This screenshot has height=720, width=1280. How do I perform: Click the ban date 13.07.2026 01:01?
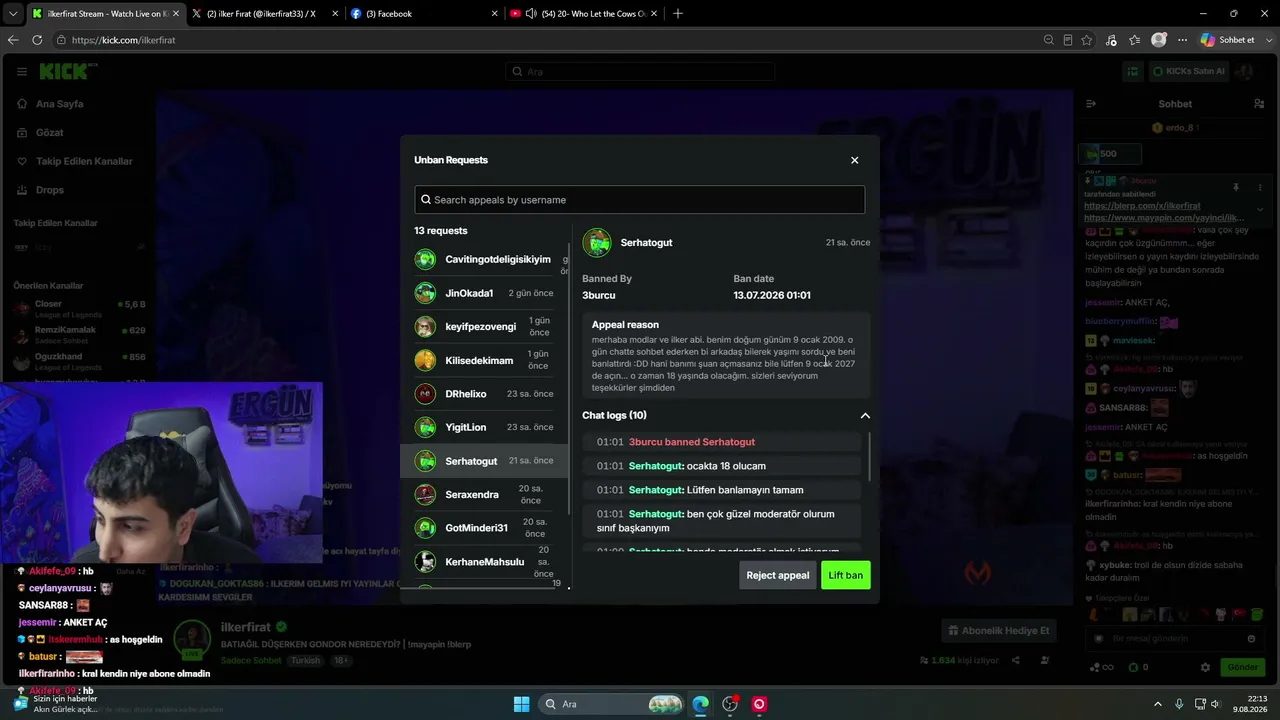coord(772,295)
